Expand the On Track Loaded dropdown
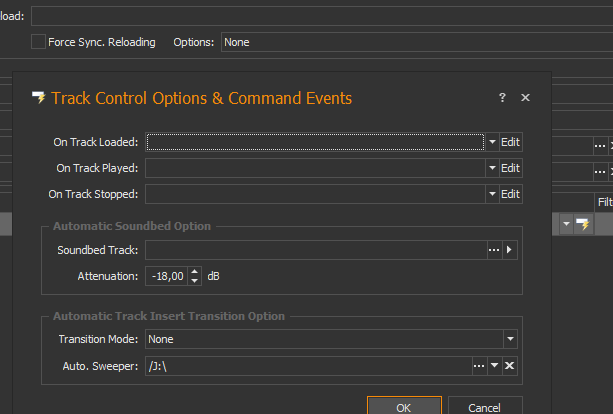This screenshot has width=613, height=414. pos(492,142)
